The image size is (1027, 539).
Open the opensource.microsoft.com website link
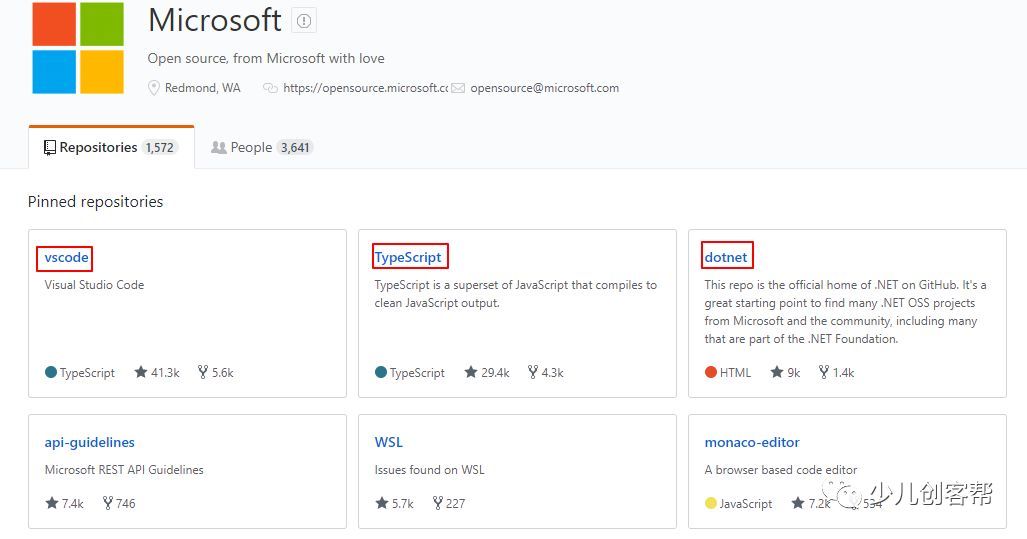[365, 88]
